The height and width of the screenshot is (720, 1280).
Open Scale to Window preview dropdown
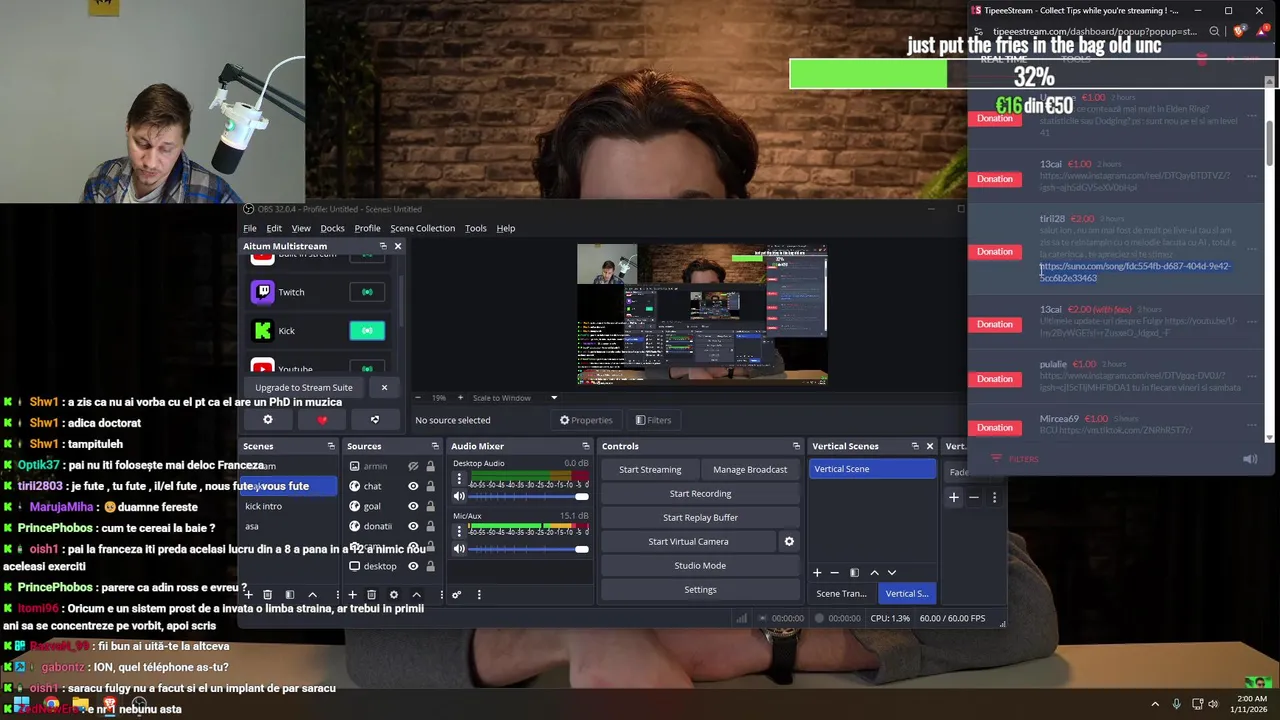coord(515,398)
